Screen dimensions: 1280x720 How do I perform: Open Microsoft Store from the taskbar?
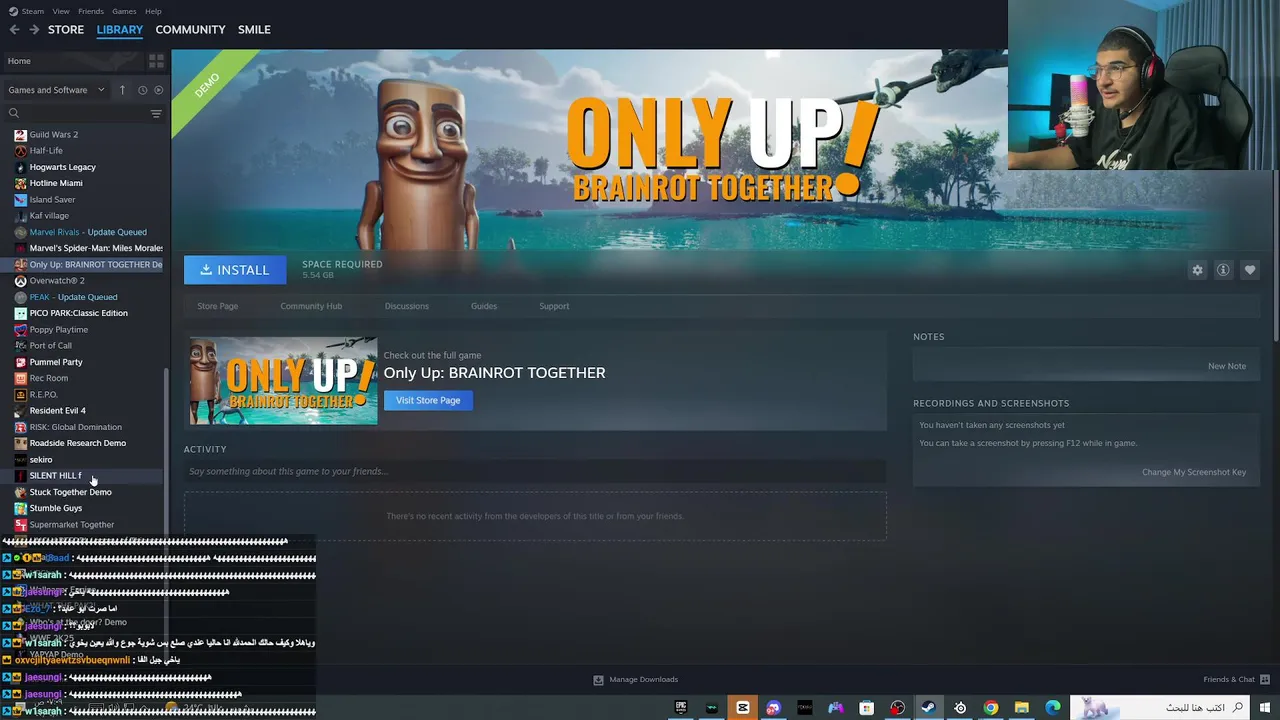[x=867, y=708]
